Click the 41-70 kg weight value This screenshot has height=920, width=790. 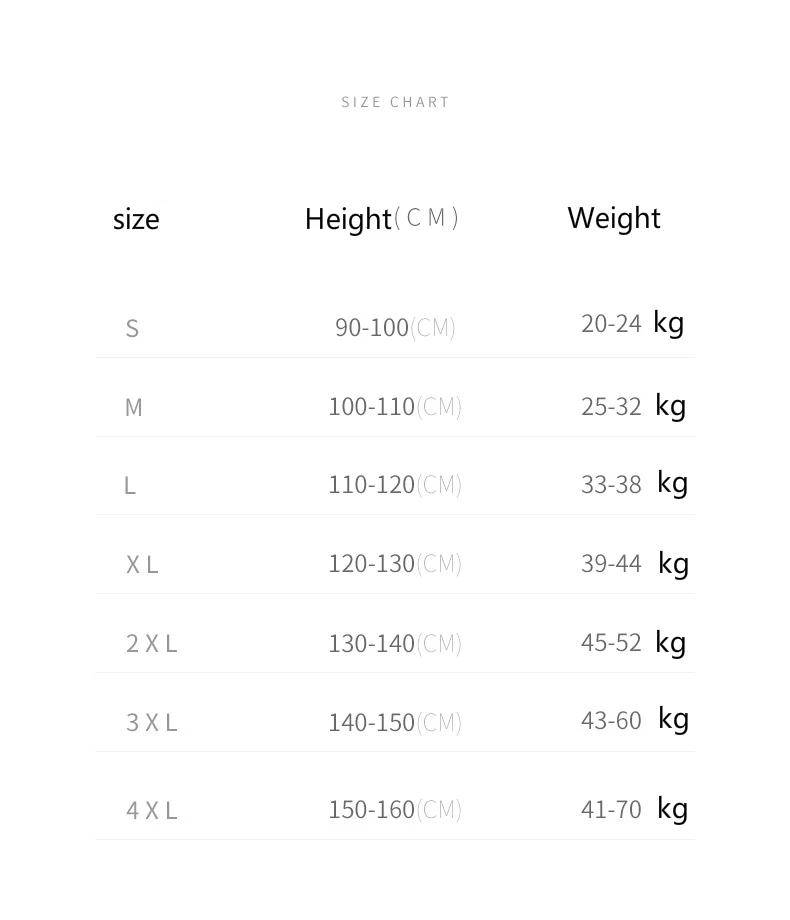634,810
